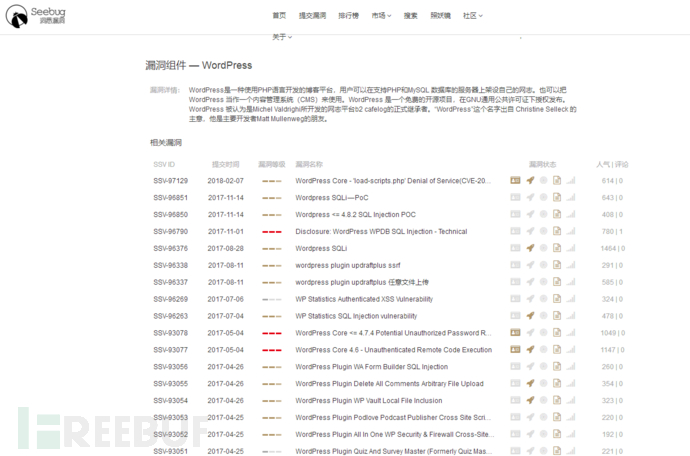Open the 排行榜 navigation item
This screenshot has width=690, height=456.
349,16
